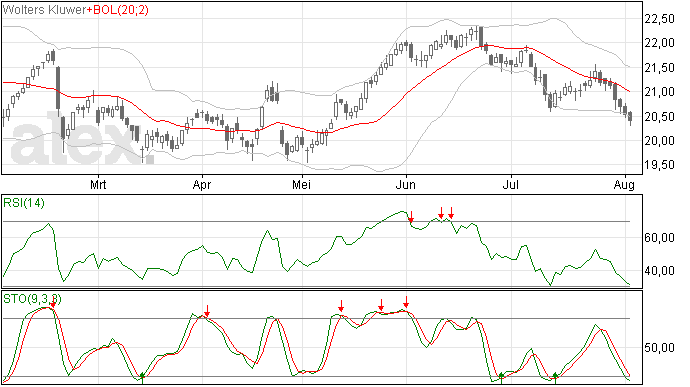Click the 40,00 RSI axis value

[x=660, y=271]
